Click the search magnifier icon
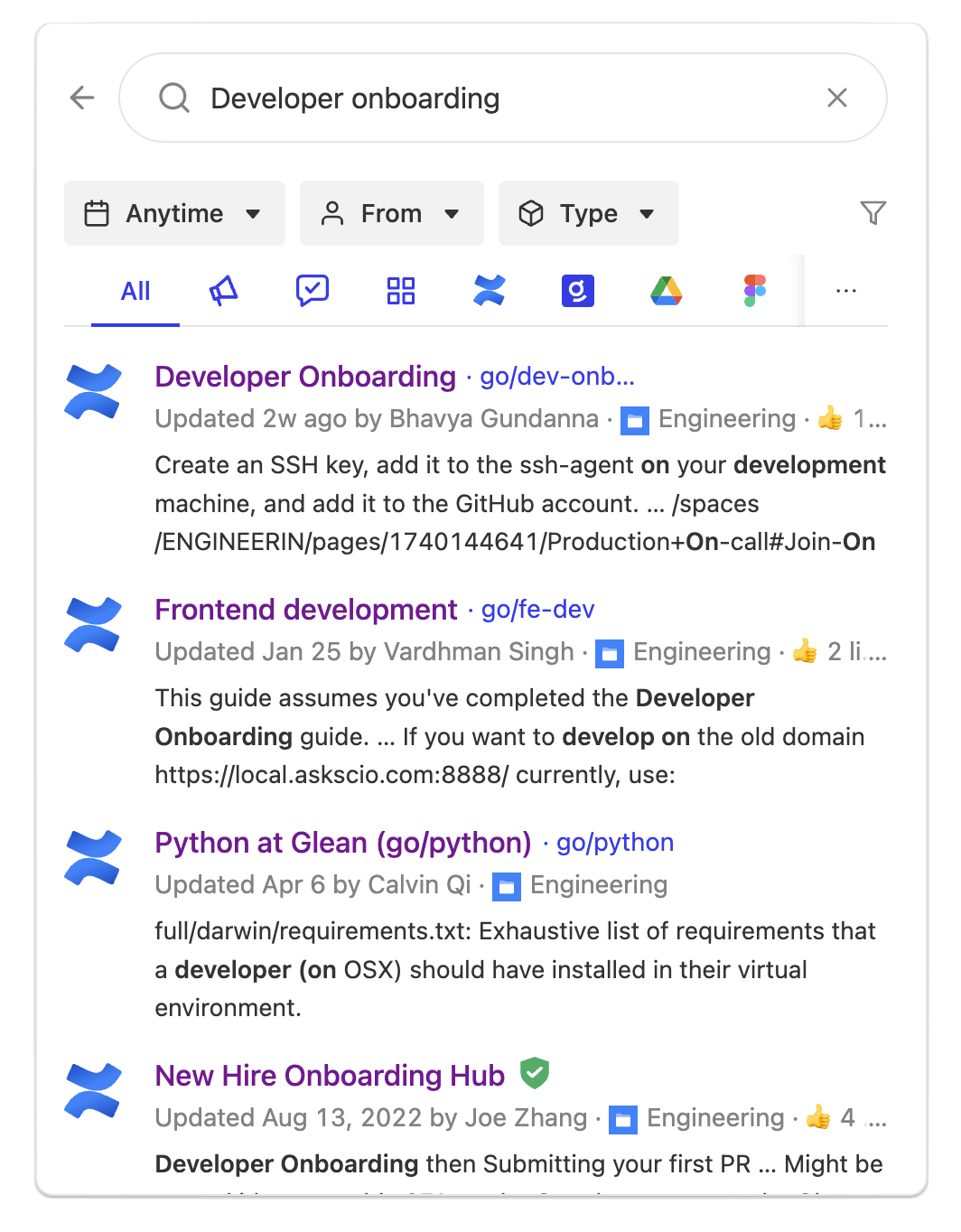 pos(173,98)
